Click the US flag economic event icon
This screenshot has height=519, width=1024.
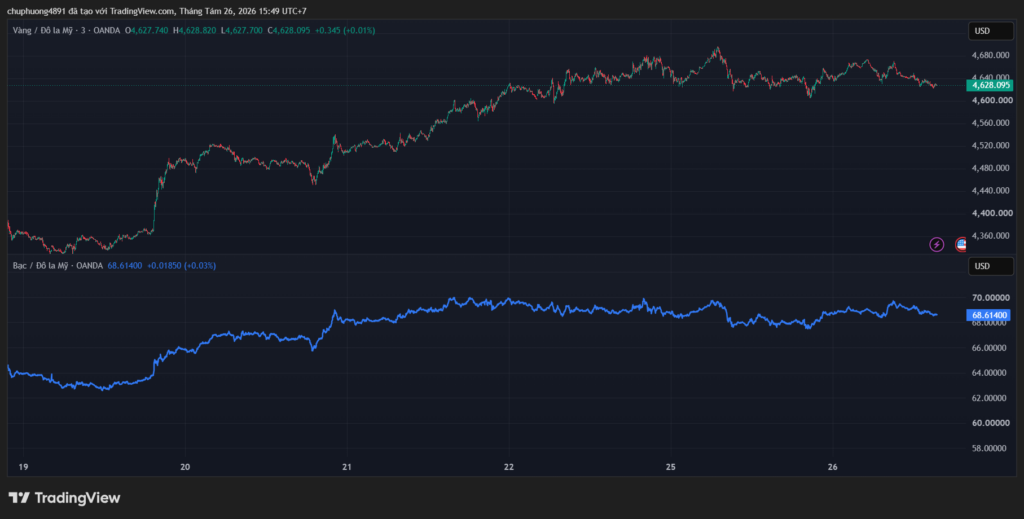[961, 245]
